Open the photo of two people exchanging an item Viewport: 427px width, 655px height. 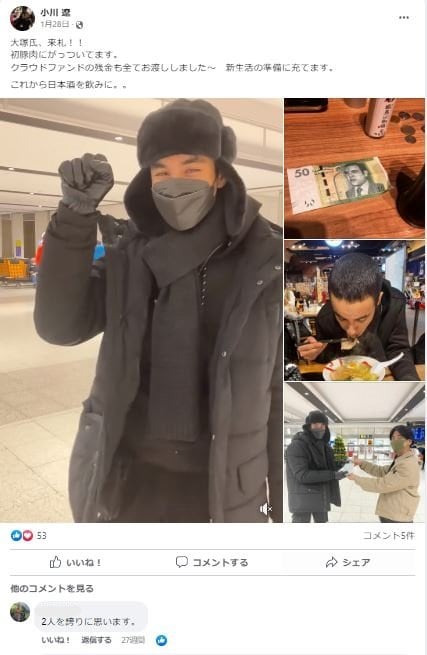point(354,452)
